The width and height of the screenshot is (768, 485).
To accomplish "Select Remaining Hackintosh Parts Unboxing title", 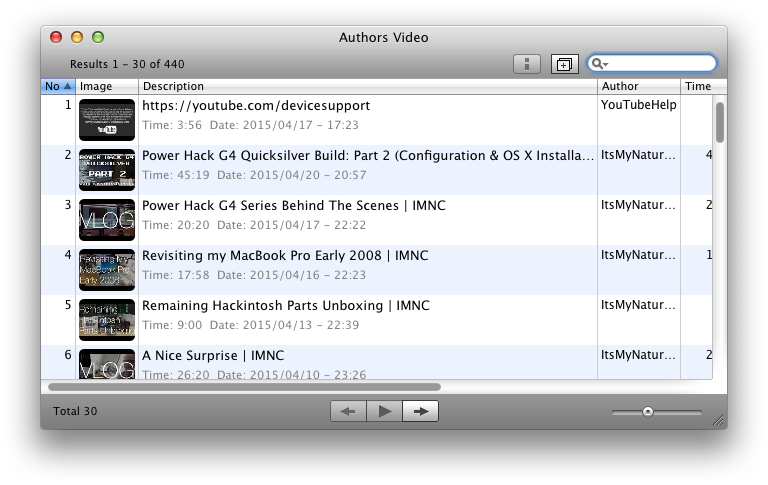I will click(286, 306).
